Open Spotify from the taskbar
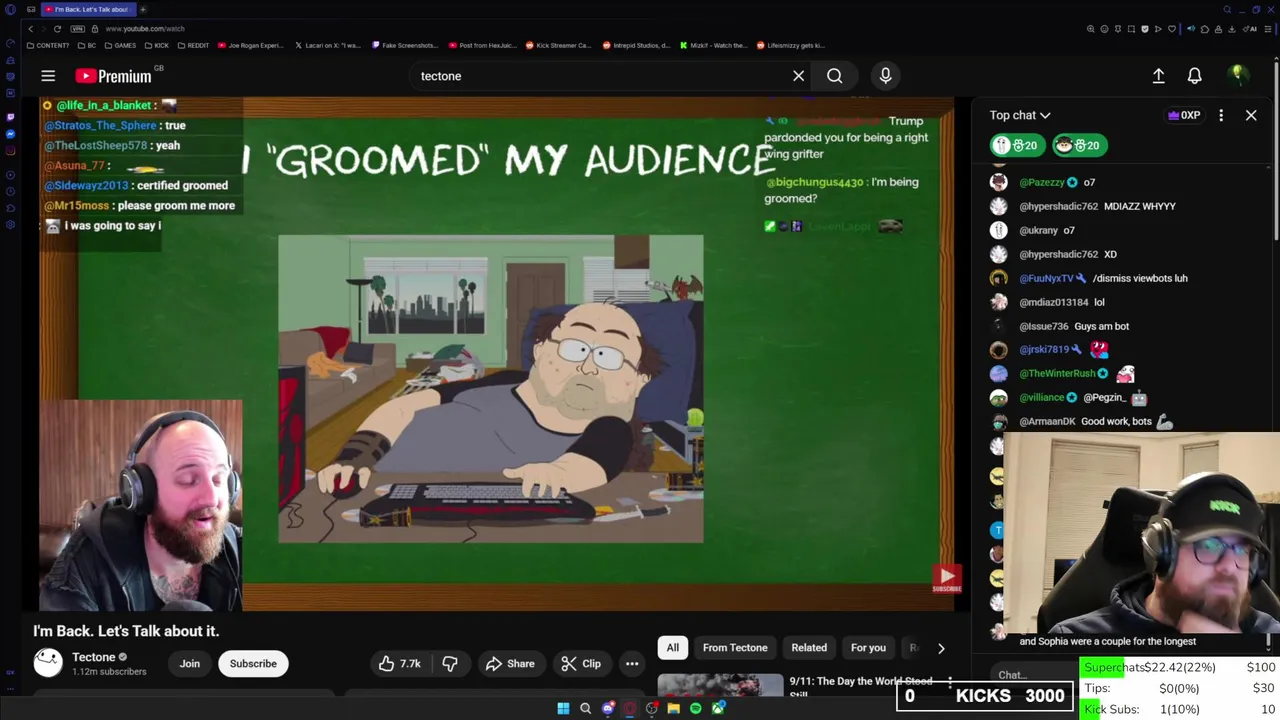This screenshot has width=1280, height=720. click(695, 709)
